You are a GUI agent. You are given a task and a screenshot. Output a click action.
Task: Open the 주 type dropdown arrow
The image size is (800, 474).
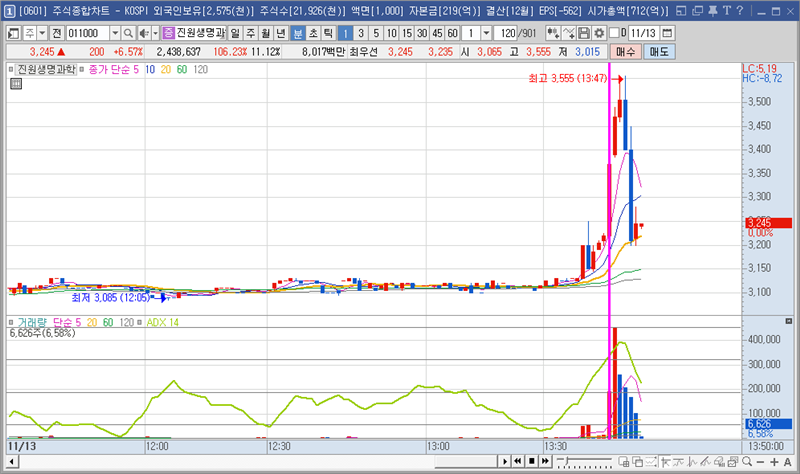pos(42,33)
